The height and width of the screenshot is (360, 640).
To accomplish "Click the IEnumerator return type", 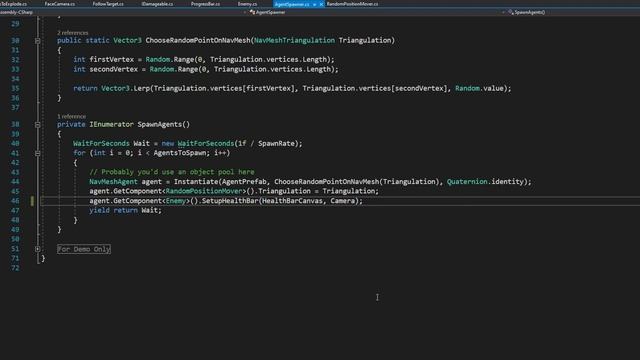I will [111, 124].
